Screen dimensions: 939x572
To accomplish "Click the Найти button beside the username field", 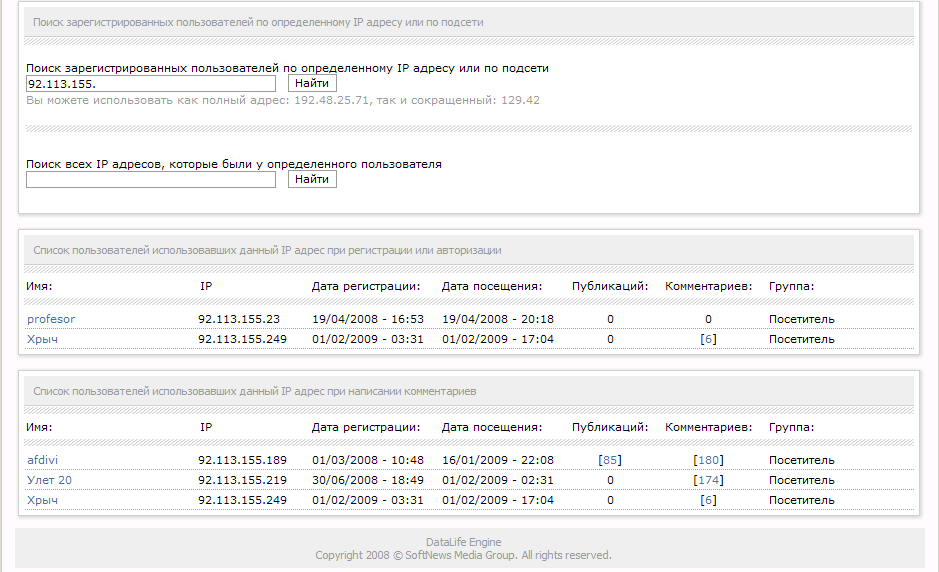I will tap(312, 179).
